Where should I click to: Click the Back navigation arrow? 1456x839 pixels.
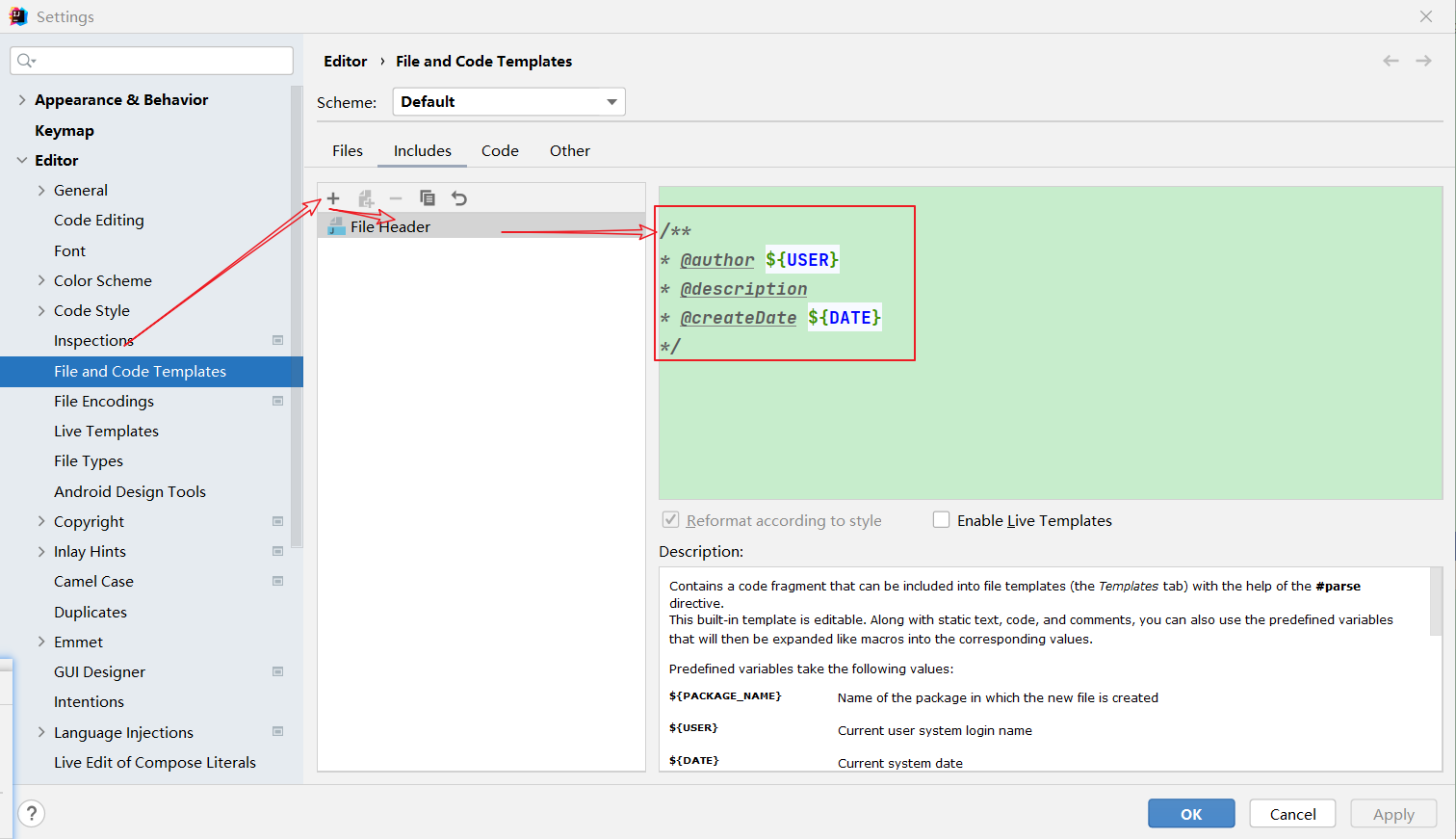click(x=1391, y=61)
